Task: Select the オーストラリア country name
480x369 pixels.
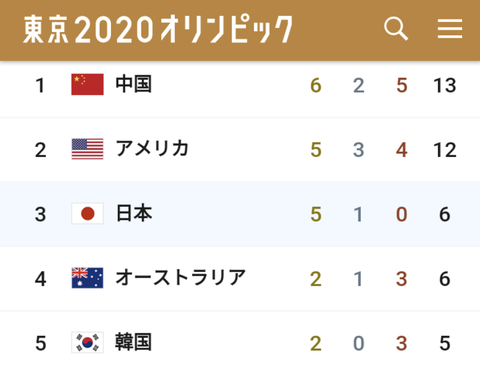Action: [180, 277]
